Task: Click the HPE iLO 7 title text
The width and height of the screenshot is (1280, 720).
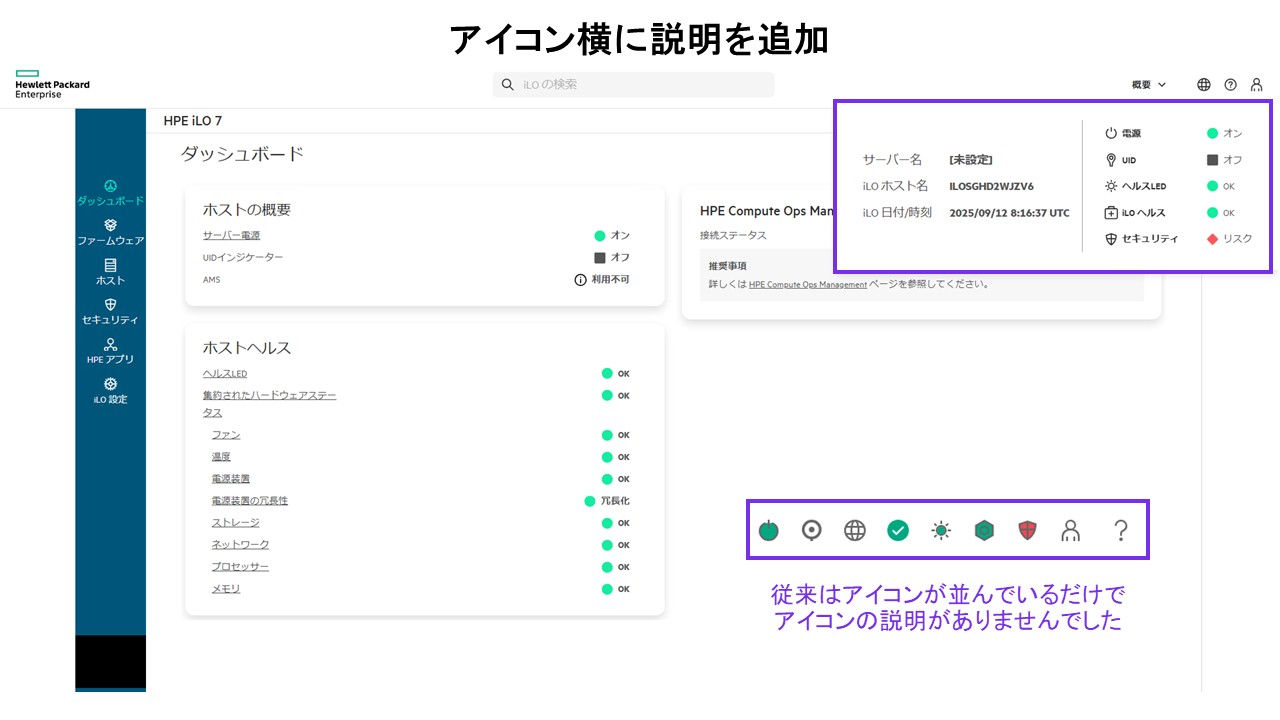Action: tap(193, 121)
